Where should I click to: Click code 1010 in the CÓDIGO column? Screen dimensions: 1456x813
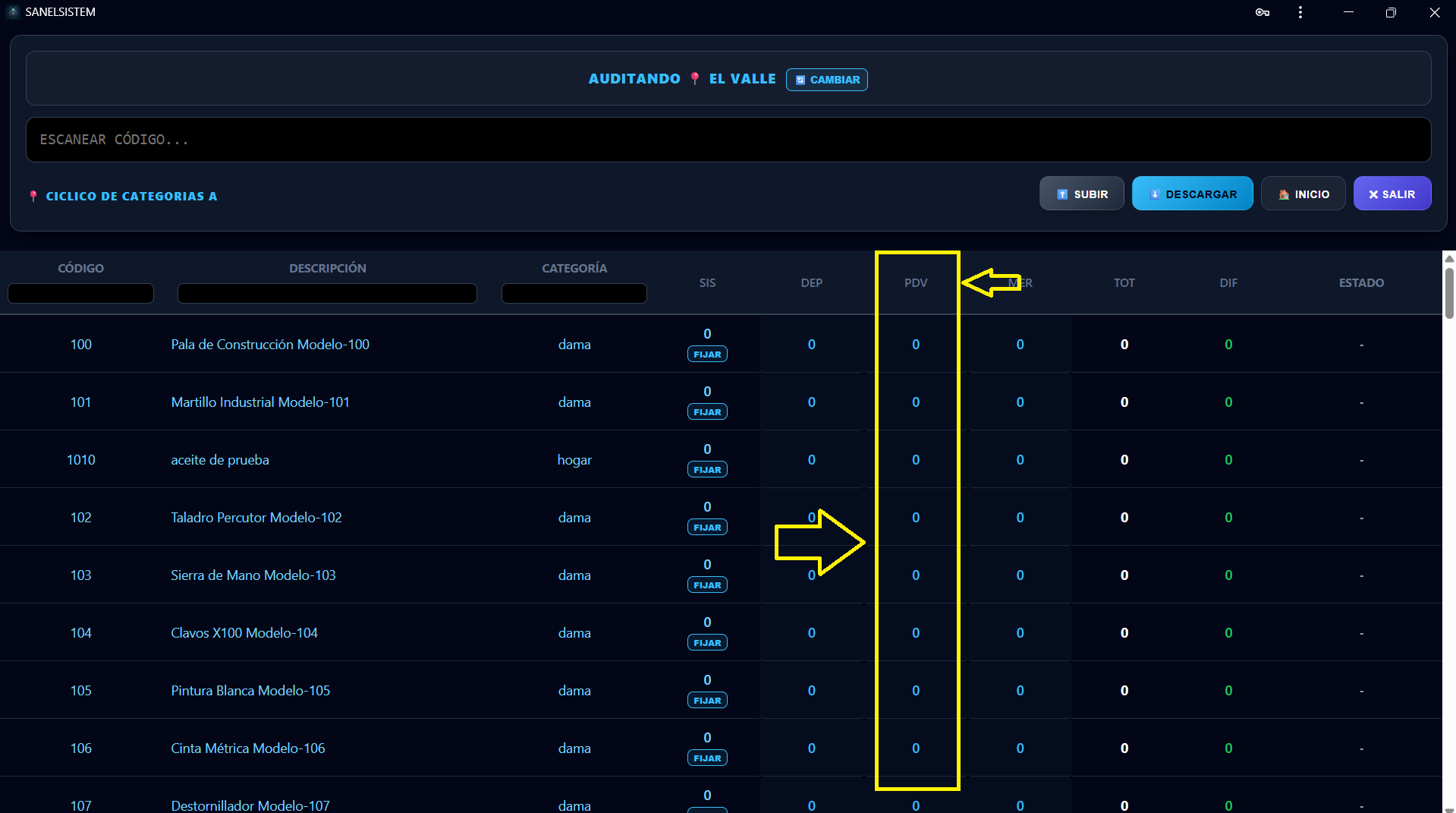(81, 460)
